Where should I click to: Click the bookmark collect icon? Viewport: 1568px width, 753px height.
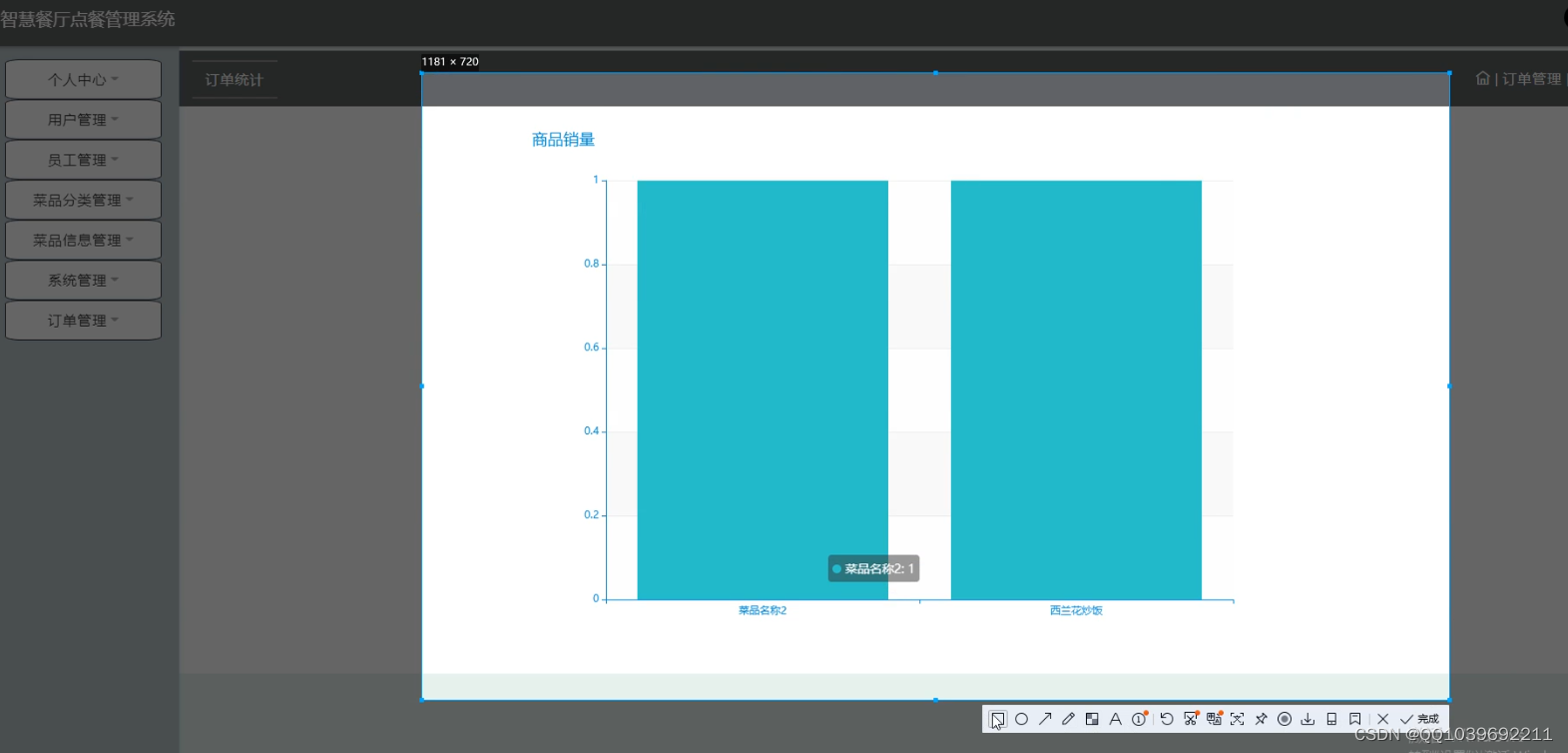1354,719
